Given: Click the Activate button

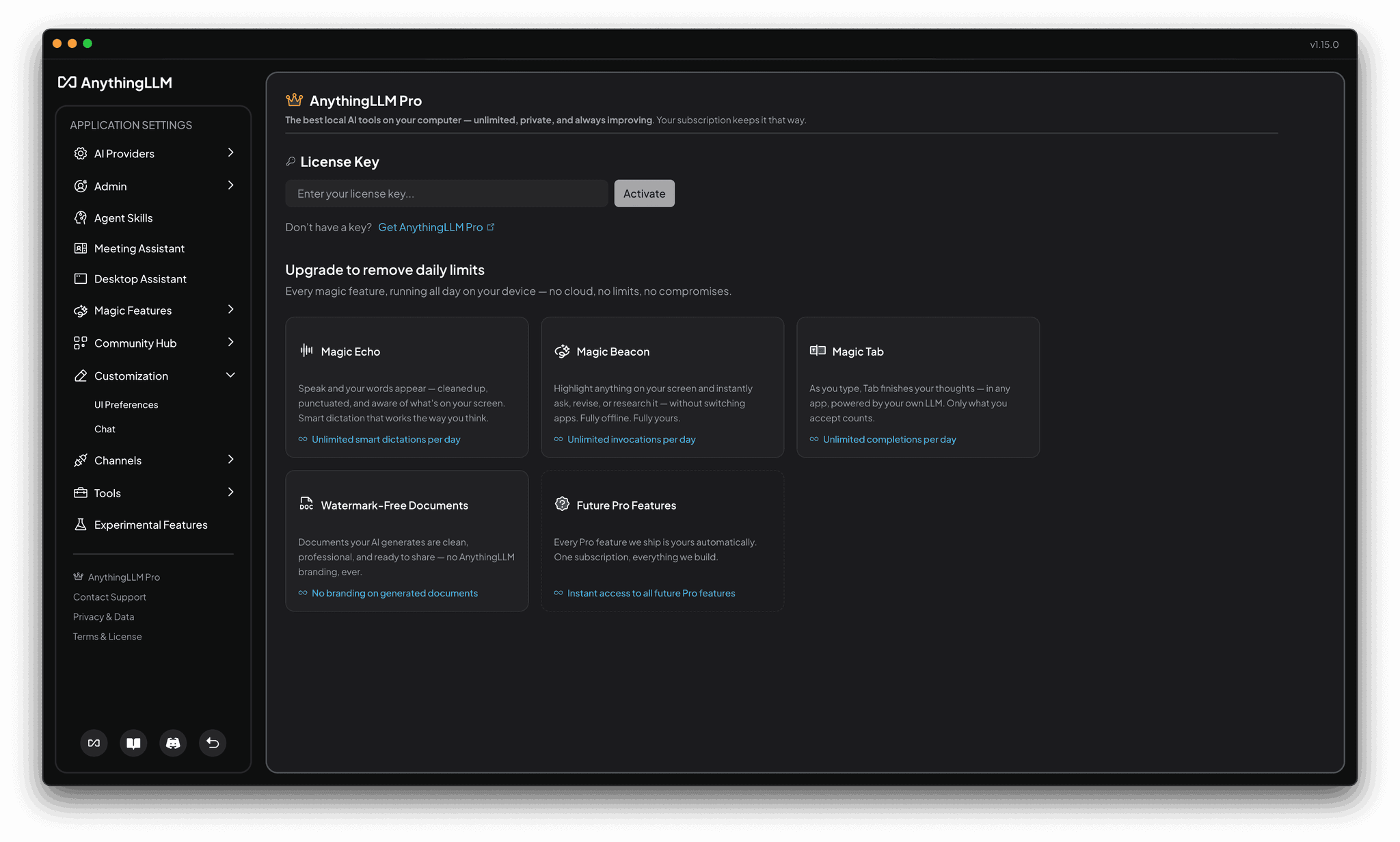Looking at the screenshot, I should (644, 194).
